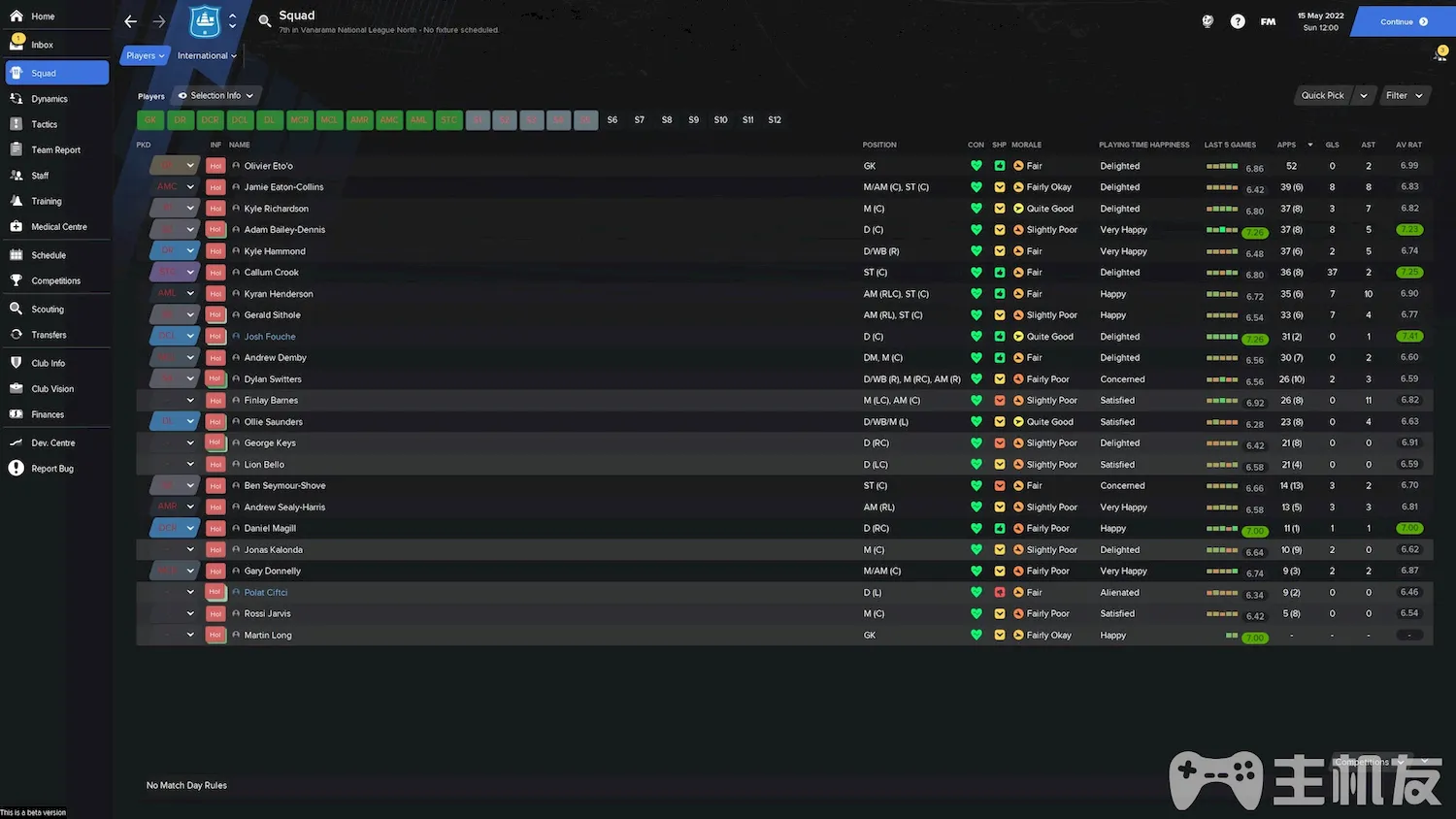
Task: Click the Hol icon for Martin Long
Action: coord(215,636)
